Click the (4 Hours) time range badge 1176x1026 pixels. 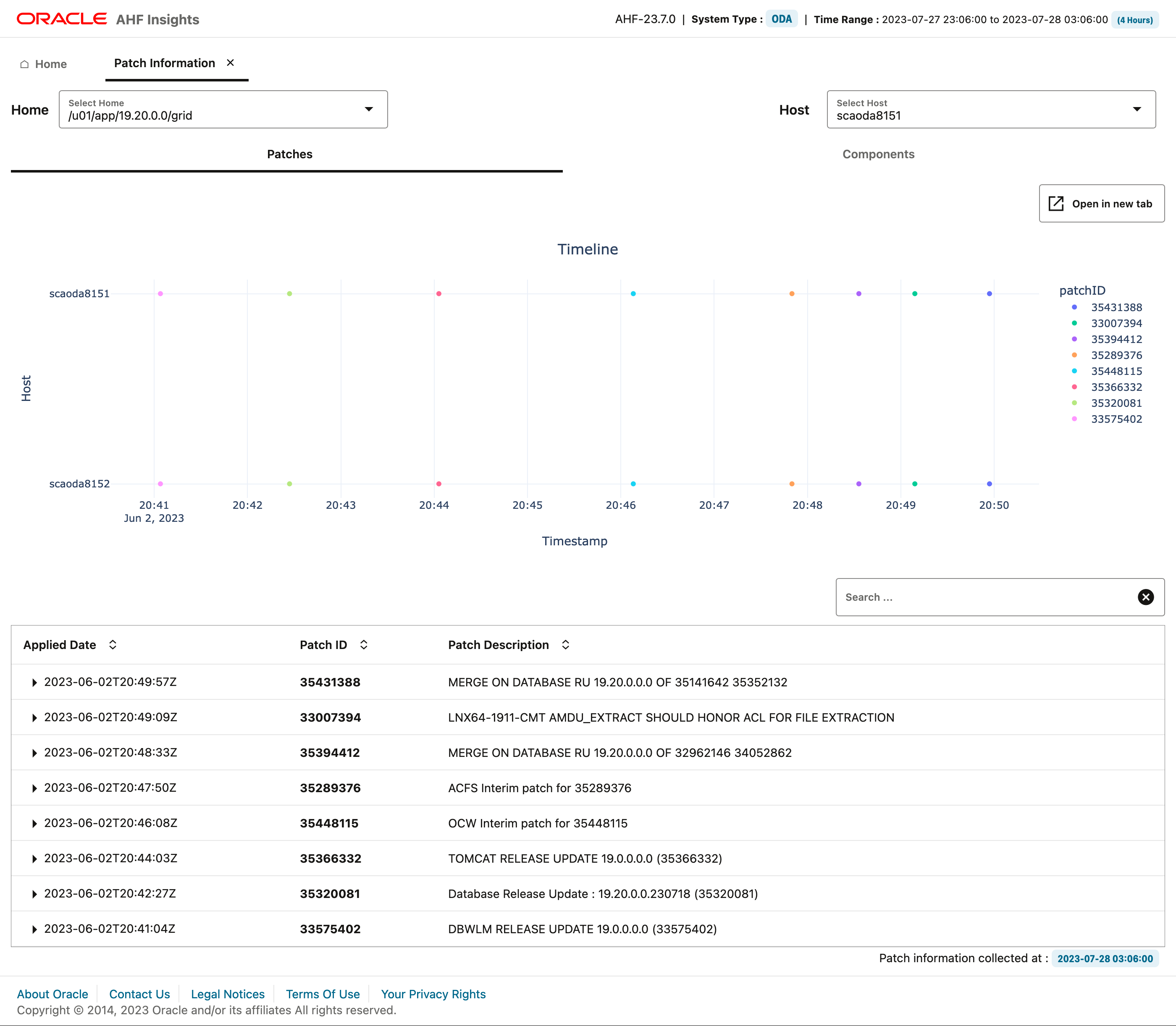click(1135, 20)
